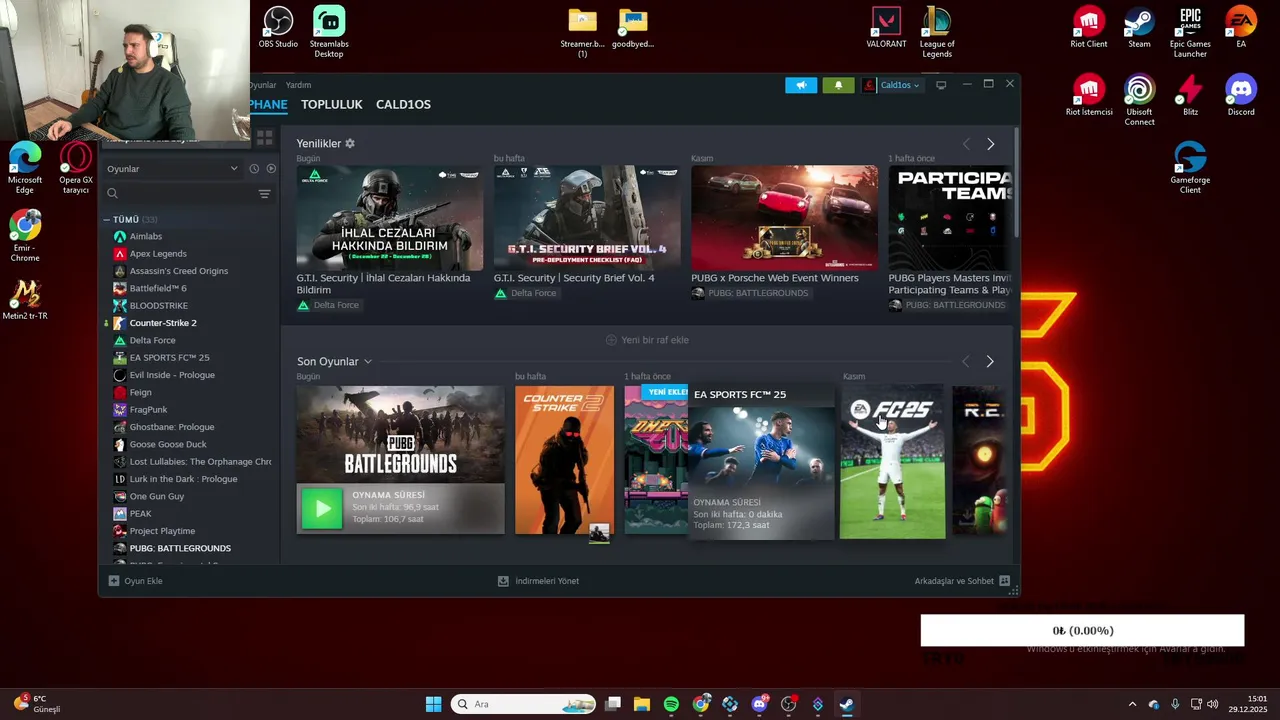Select Apex Legends in game list

[x=158, y=254]
